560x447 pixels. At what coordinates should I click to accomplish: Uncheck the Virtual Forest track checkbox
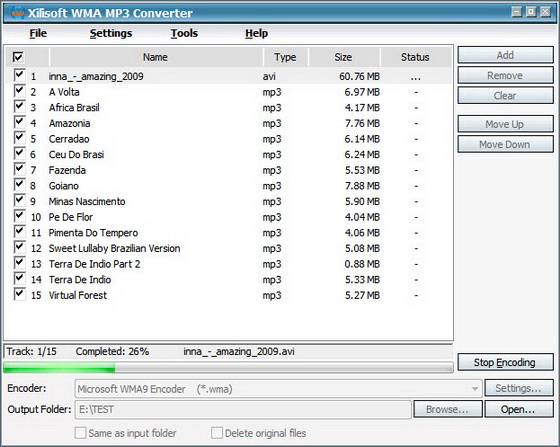point(19,295)
